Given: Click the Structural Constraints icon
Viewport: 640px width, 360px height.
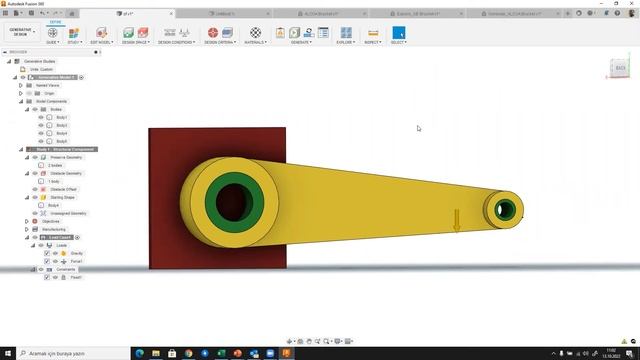Looking at the screenshot, I should click(x=169, y=33).
